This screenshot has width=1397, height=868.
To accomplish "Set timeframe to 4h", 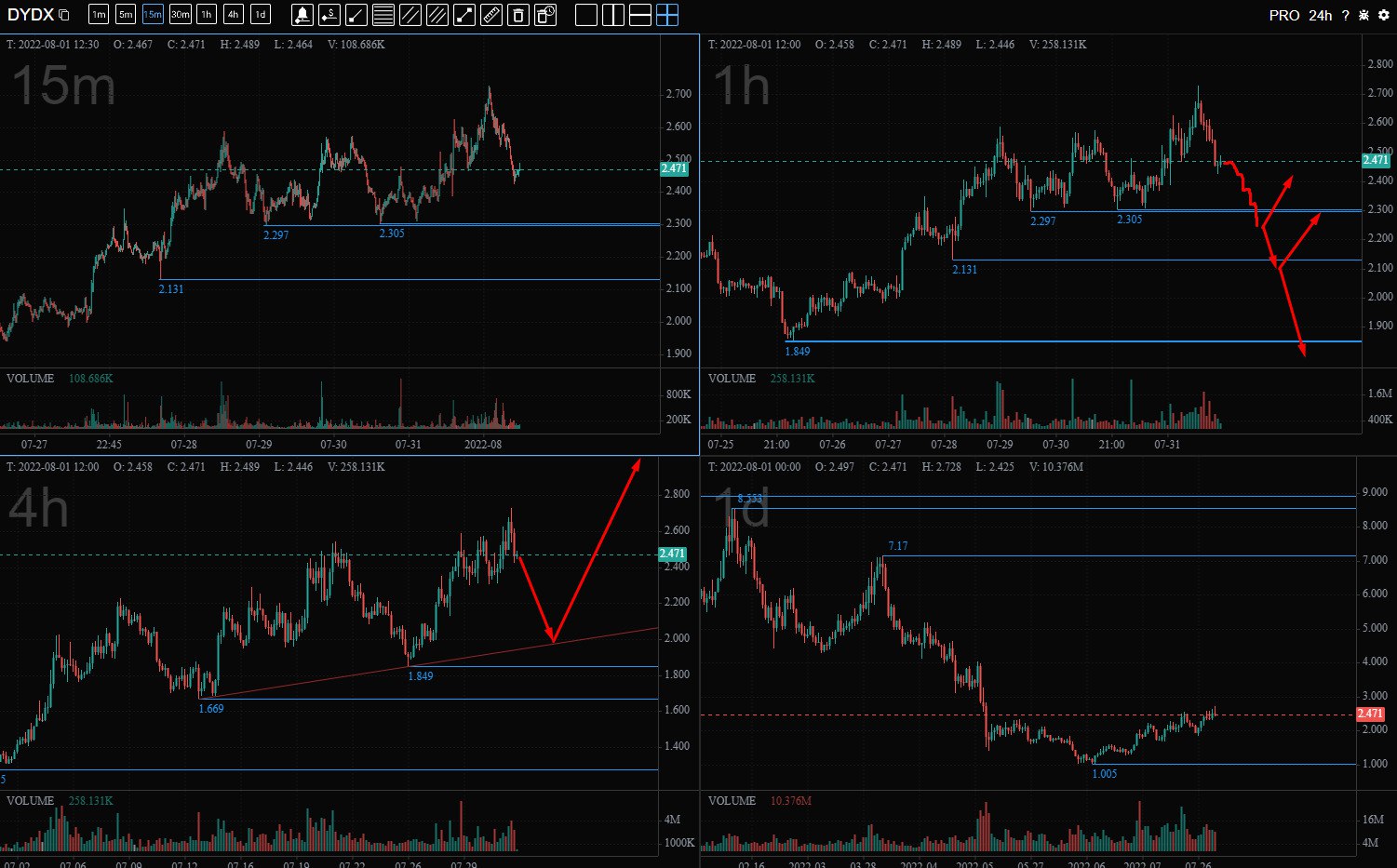I will (234, 14).
